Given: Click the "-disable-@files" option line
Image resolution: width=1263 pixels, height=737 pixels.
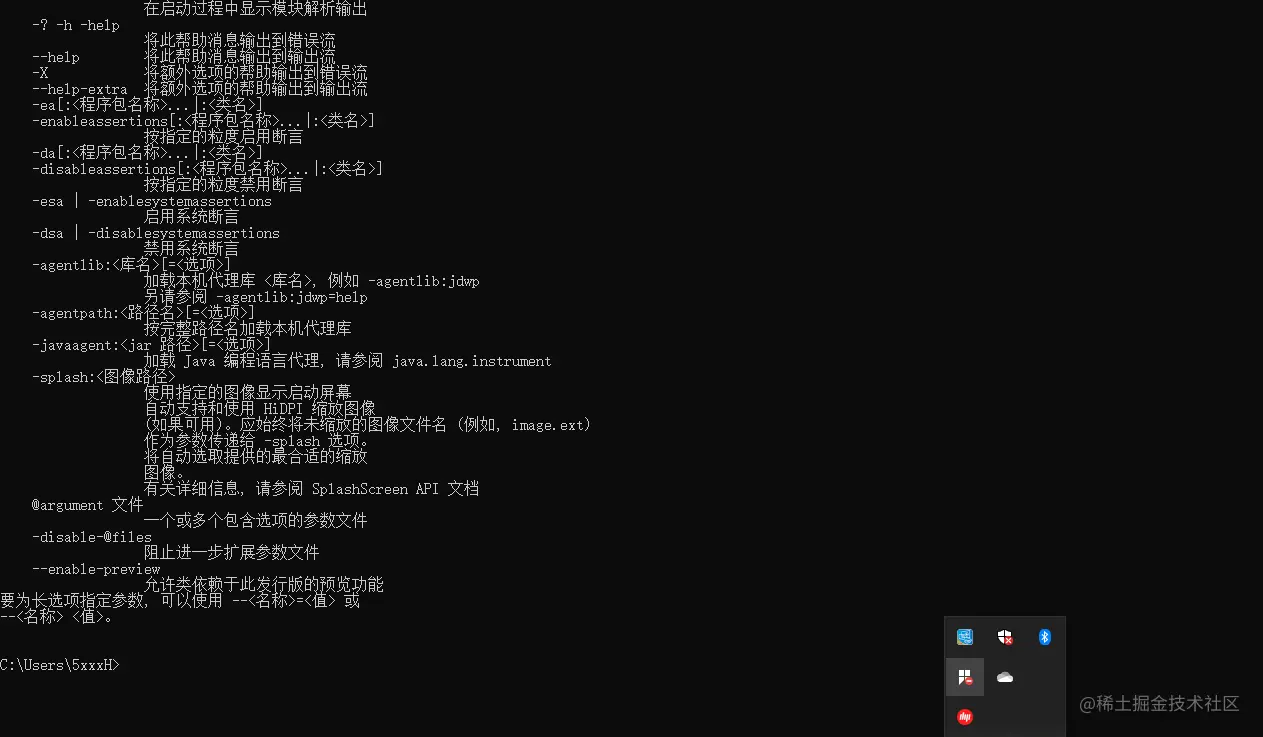Looking at the screenshot, I should coord(92,537).
